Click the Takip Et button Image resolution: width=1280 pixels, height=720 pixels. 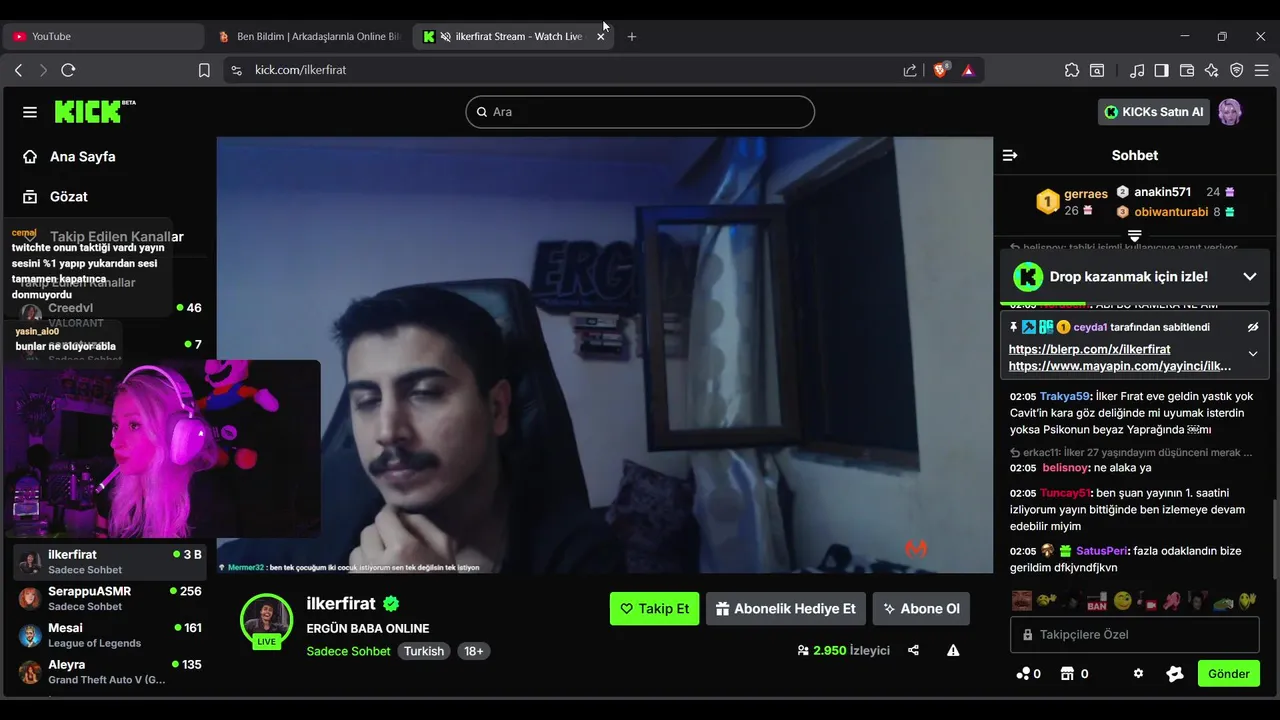[654, 608]
